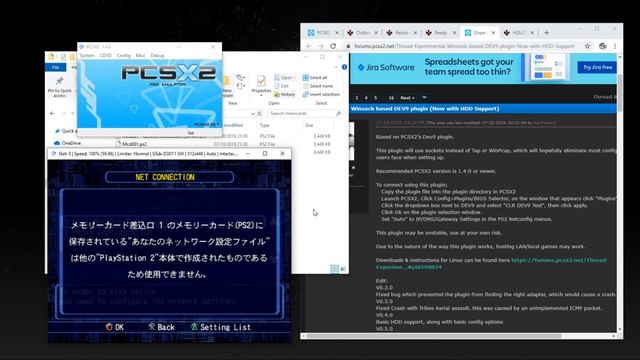Click the File tab in File Explorer
Viewport: 640px width, 360px height.
click(56, 67)
